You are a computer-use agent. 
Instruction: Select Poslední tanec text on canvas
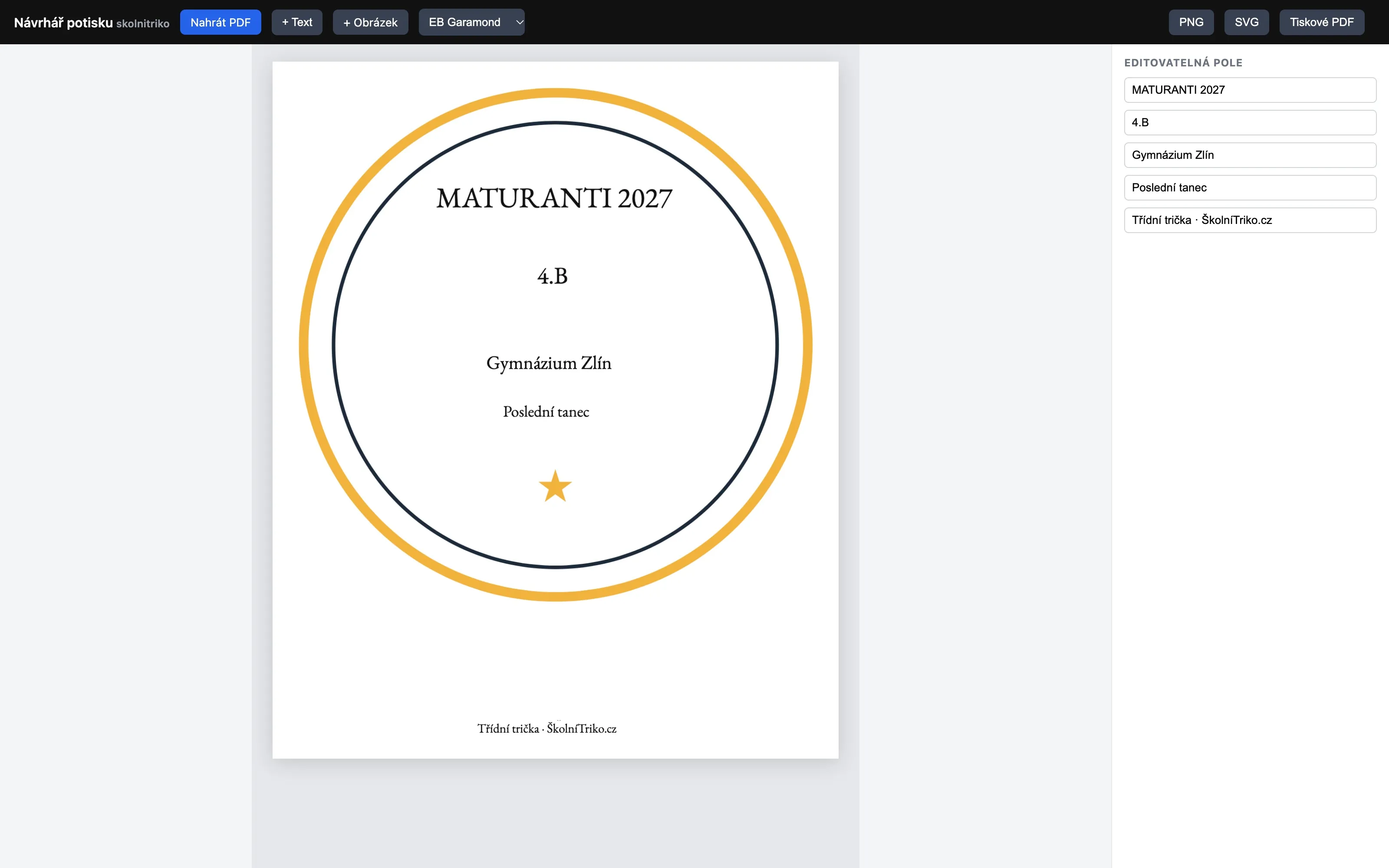tap(546, 411)
